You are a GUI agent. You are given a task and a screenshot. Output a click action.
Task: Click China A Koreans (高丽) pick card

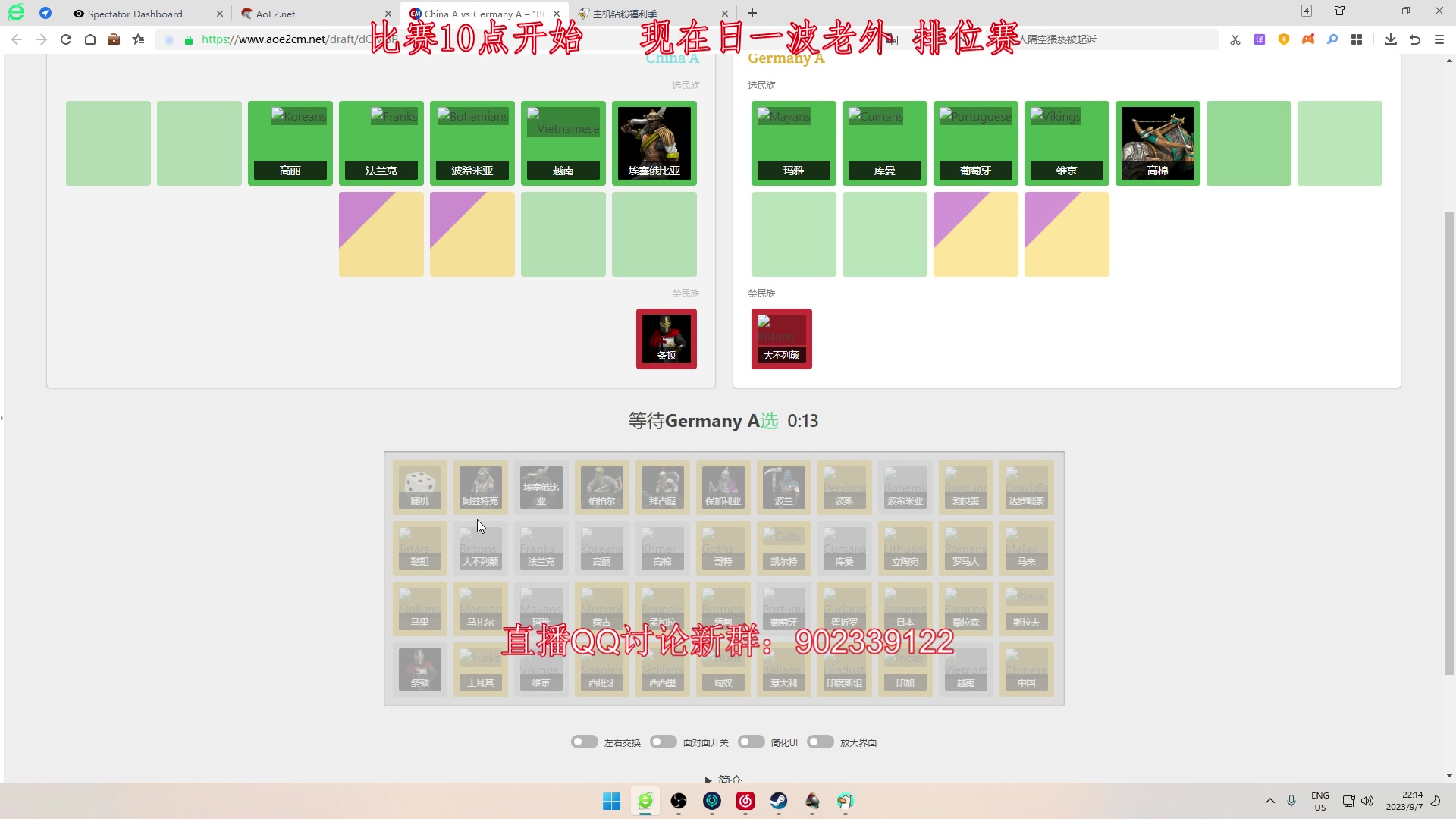pyautogui.click(x=290, y=143)
